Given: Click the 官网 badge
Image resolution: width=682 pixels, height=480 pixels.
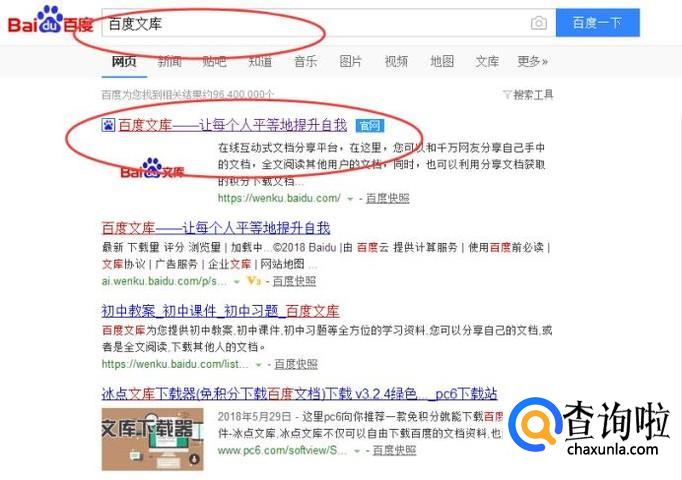Looking at the screenshot, I should (x=370, y=126).
